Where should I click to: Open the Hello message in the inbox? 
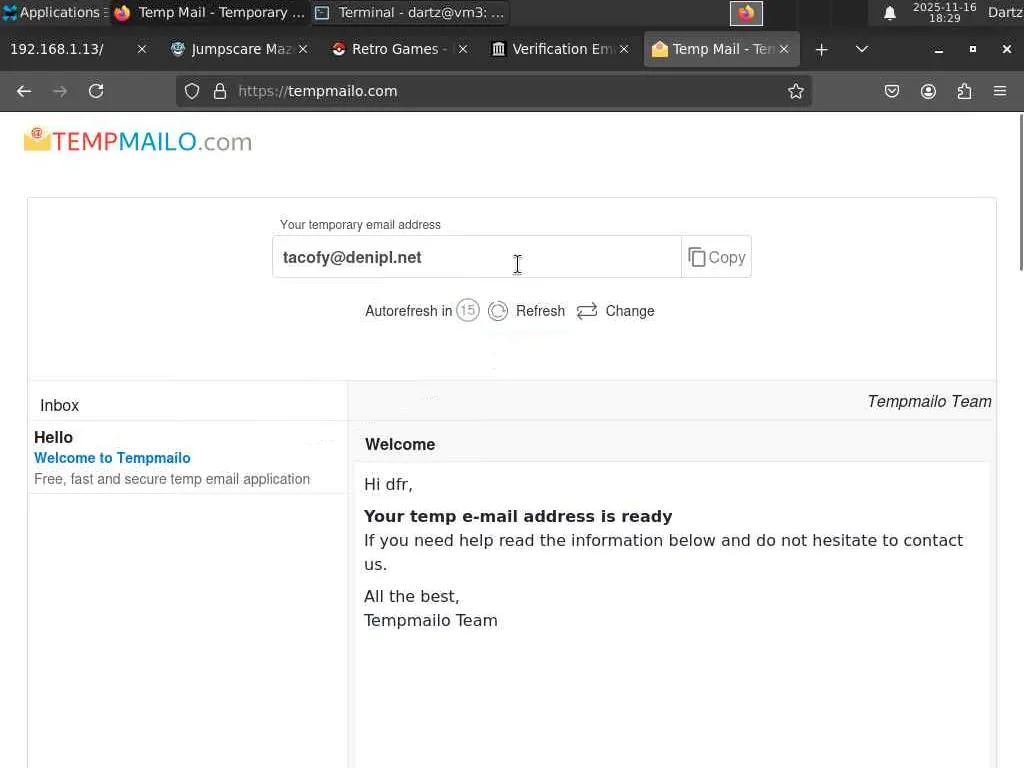click(187, 458)
